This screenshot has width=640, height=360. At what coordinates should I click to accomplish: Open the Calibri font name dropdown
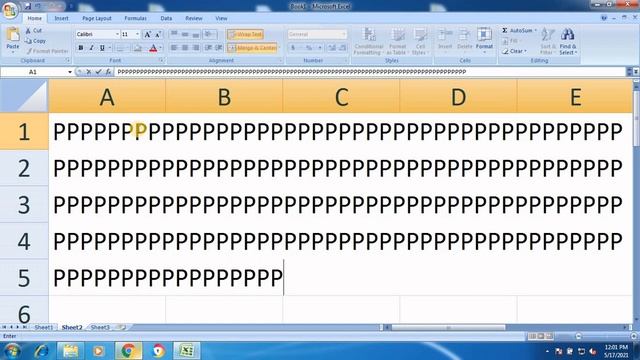click(117, 34)
